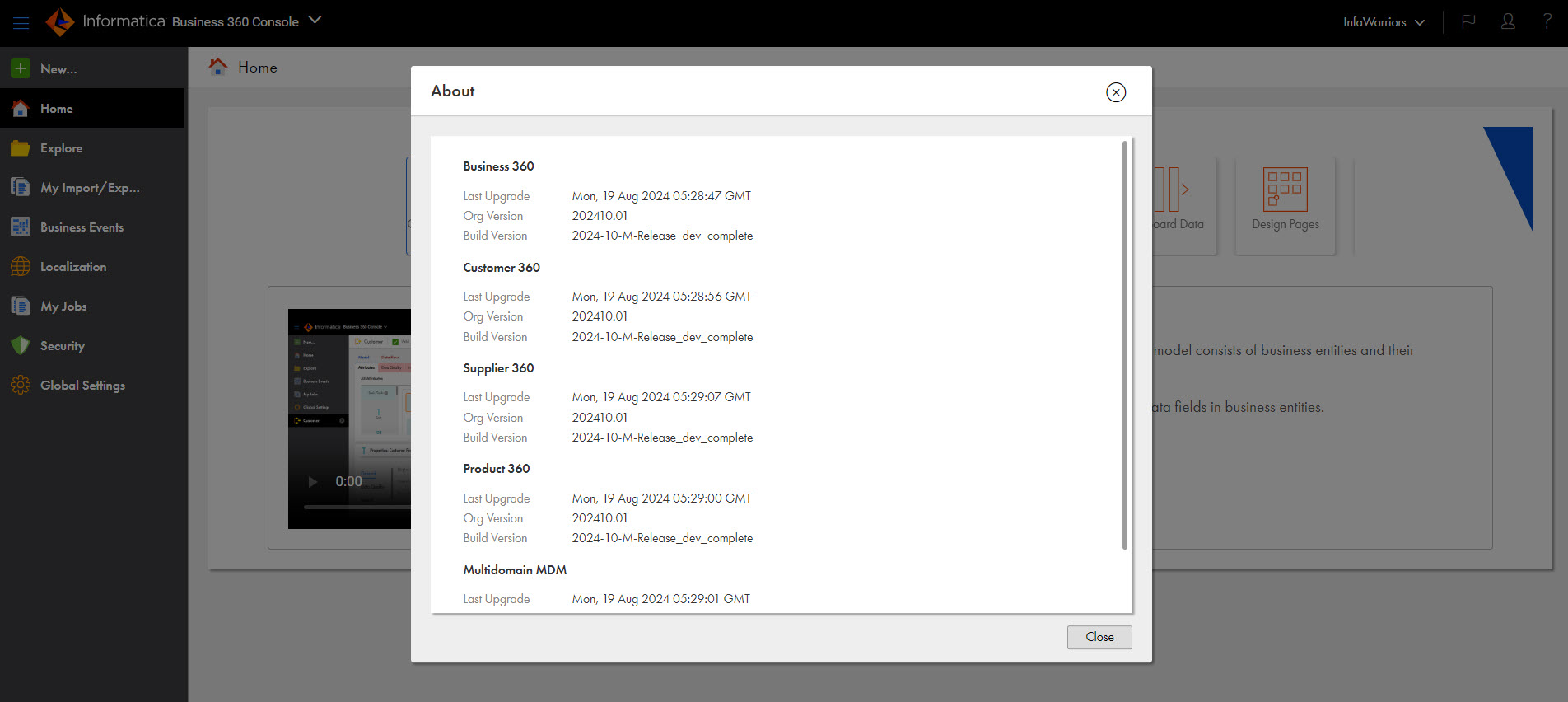
Task: Click the Home breadcrumb house icon
Action: click(217, 67)
